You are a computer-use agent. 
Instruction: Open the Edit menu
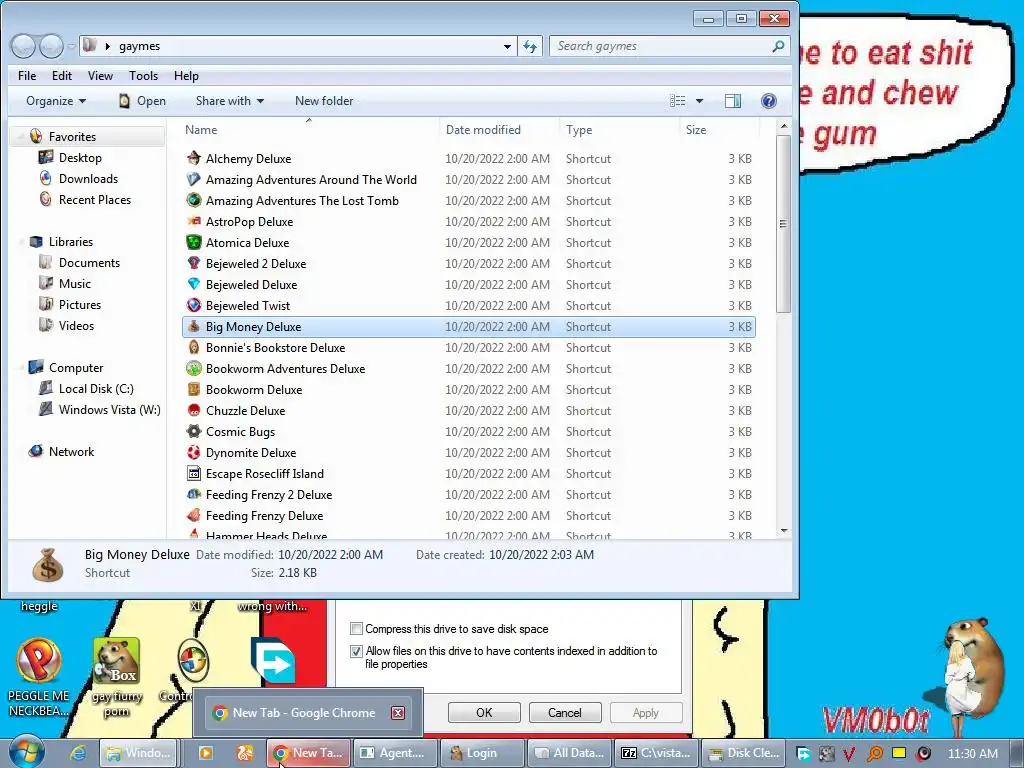click(62, 76)
